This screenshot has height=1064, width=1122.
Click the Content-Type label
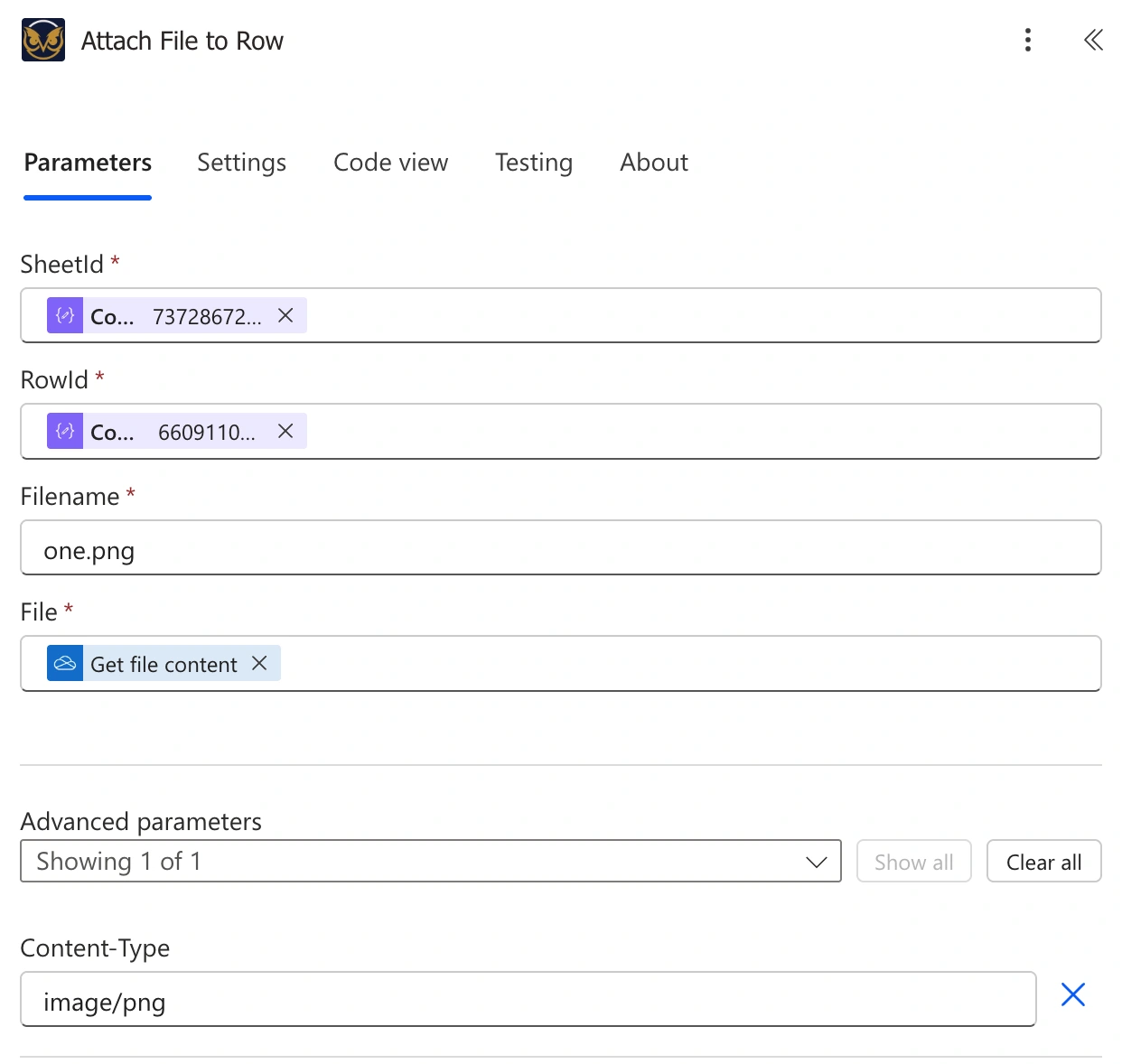tap(95, 947)
